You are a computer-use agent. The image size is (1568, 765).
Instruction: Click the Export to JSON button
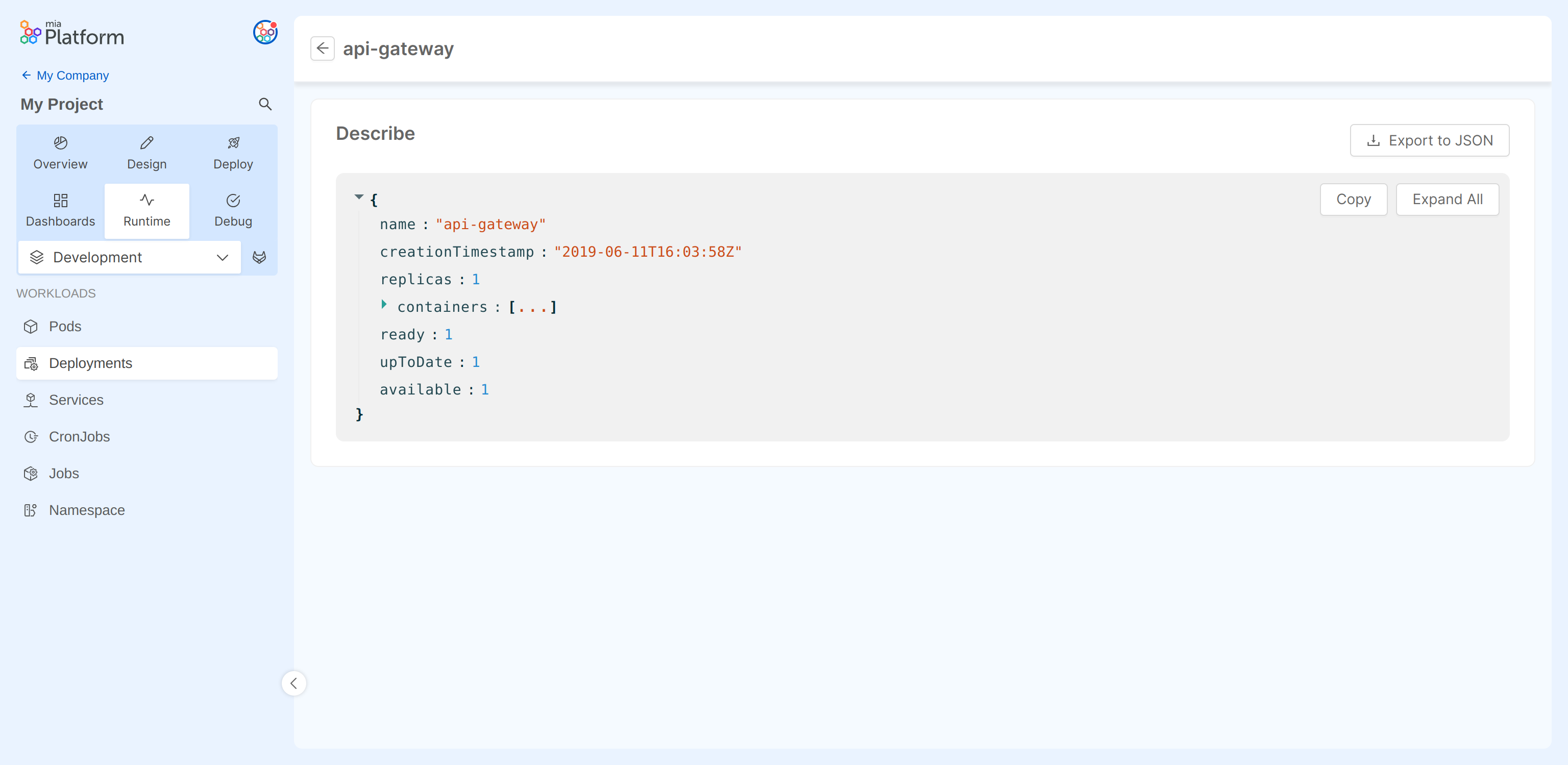1429,140
